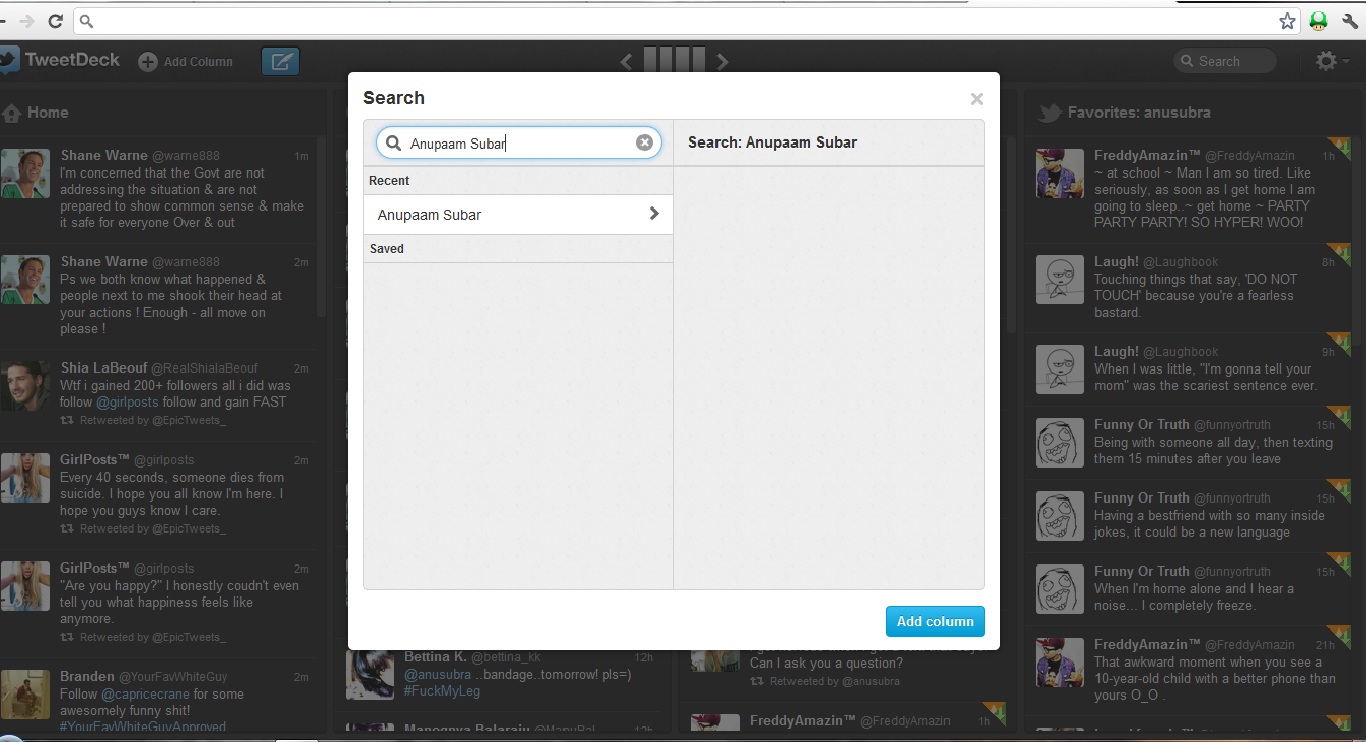Screen dimensions: 1366x742
Task: Clear the search text with the X icon
Action: 644,143
